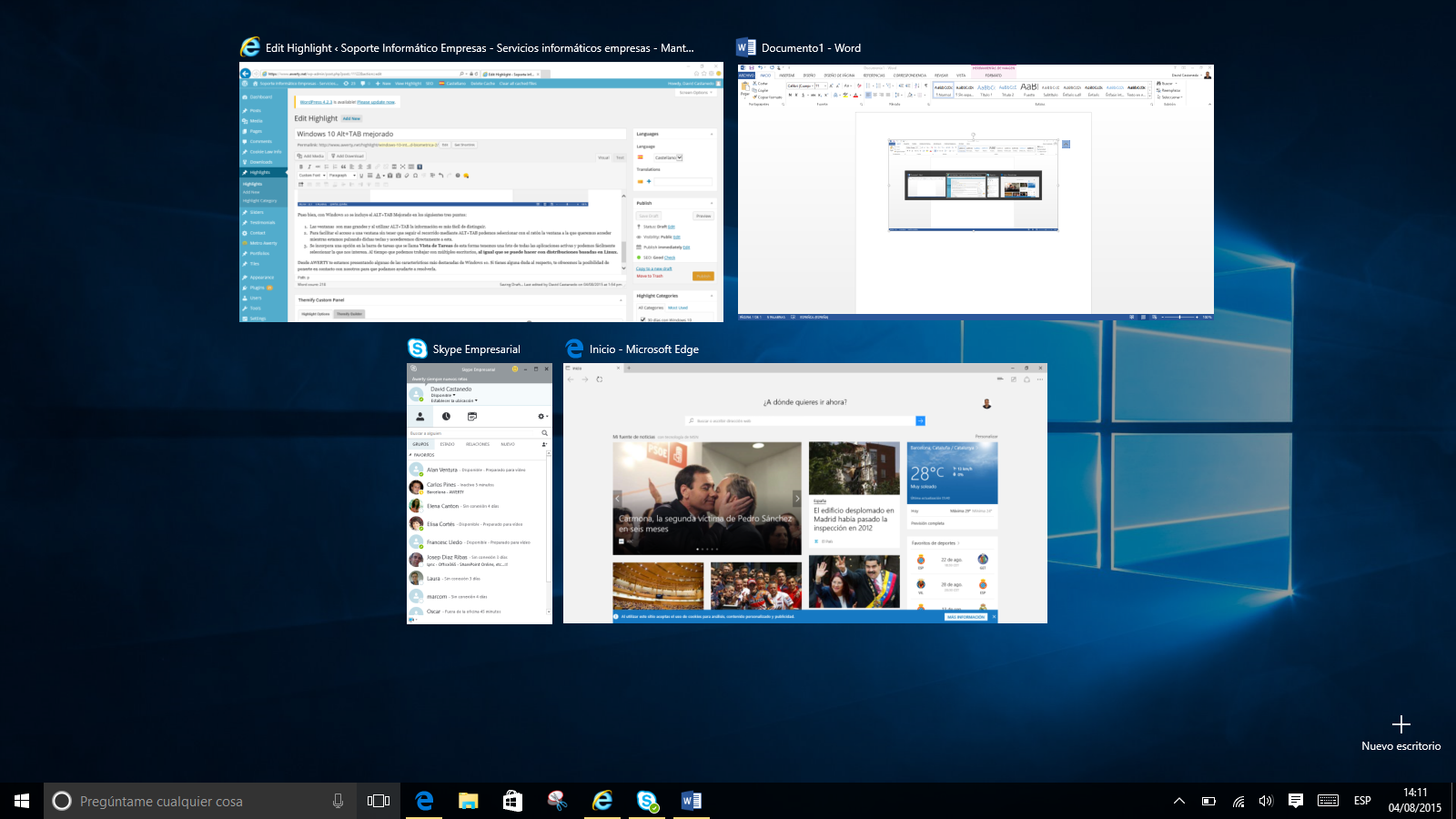Activate the Cortana microphone toggle
The width and height of the screenshot is (1456, 819).
coord(338,801)
